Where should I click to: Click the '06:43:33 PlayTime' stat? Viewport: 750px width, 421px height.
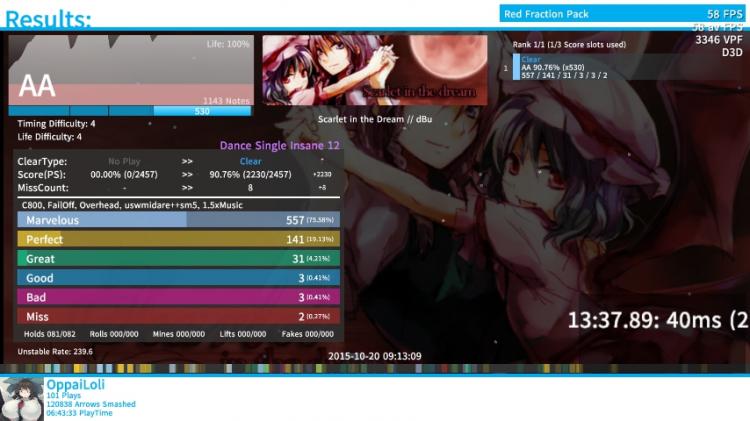pos(79,413)
